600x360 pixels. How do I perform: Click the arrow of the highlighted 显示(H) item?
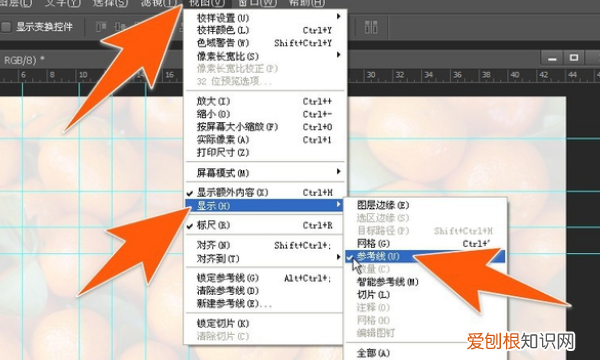pos(339,205)
